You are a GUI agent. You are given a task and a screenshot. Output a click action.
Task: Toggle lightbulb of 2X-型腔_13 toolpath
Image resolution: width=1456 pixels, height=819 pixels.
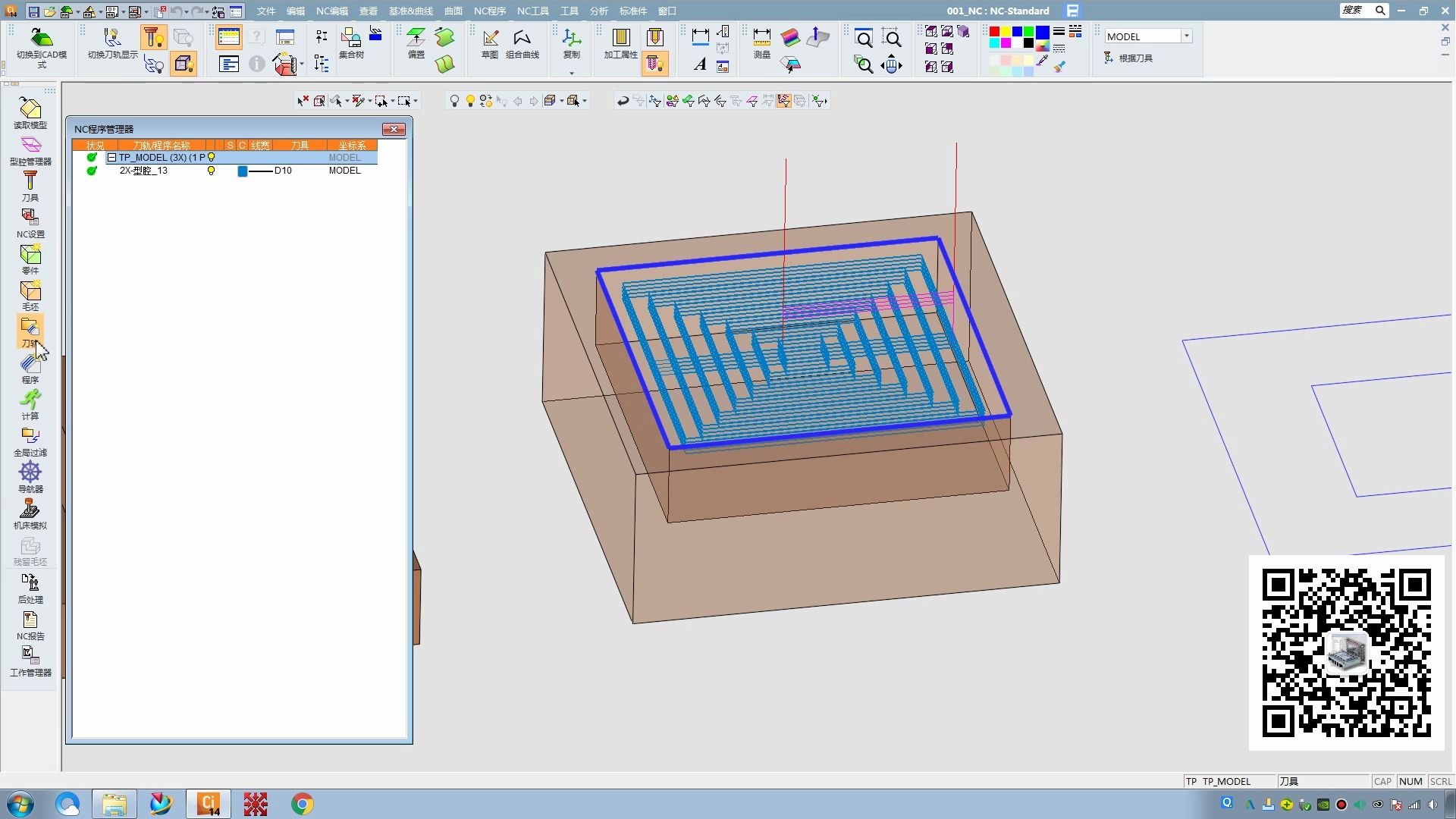[211, 171]
